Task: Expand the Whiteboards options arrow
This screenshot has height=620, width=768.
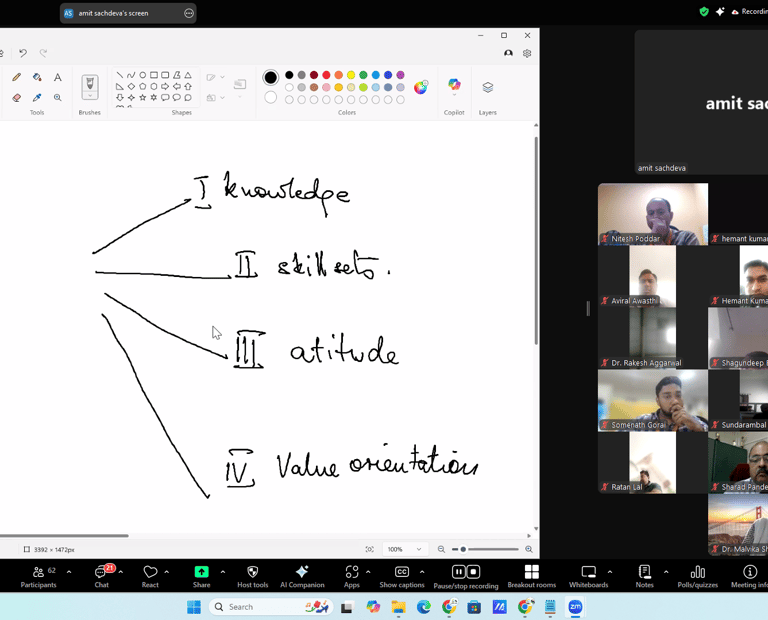Action: tap(610, 572)
